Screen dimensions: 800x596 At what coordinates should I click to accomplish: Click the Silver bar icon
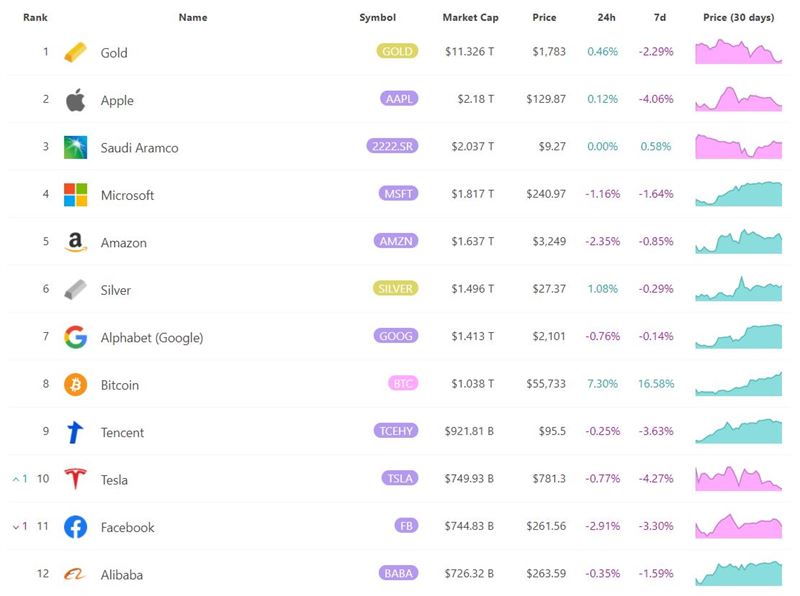click(76, 289)
